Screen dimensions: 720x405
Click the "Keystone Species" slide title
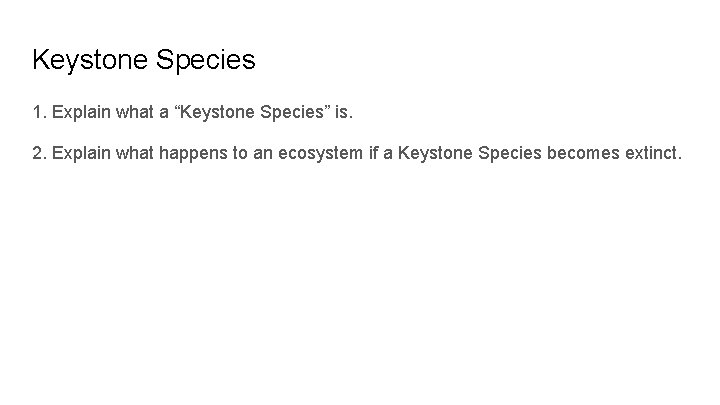(x=144, y=60)
